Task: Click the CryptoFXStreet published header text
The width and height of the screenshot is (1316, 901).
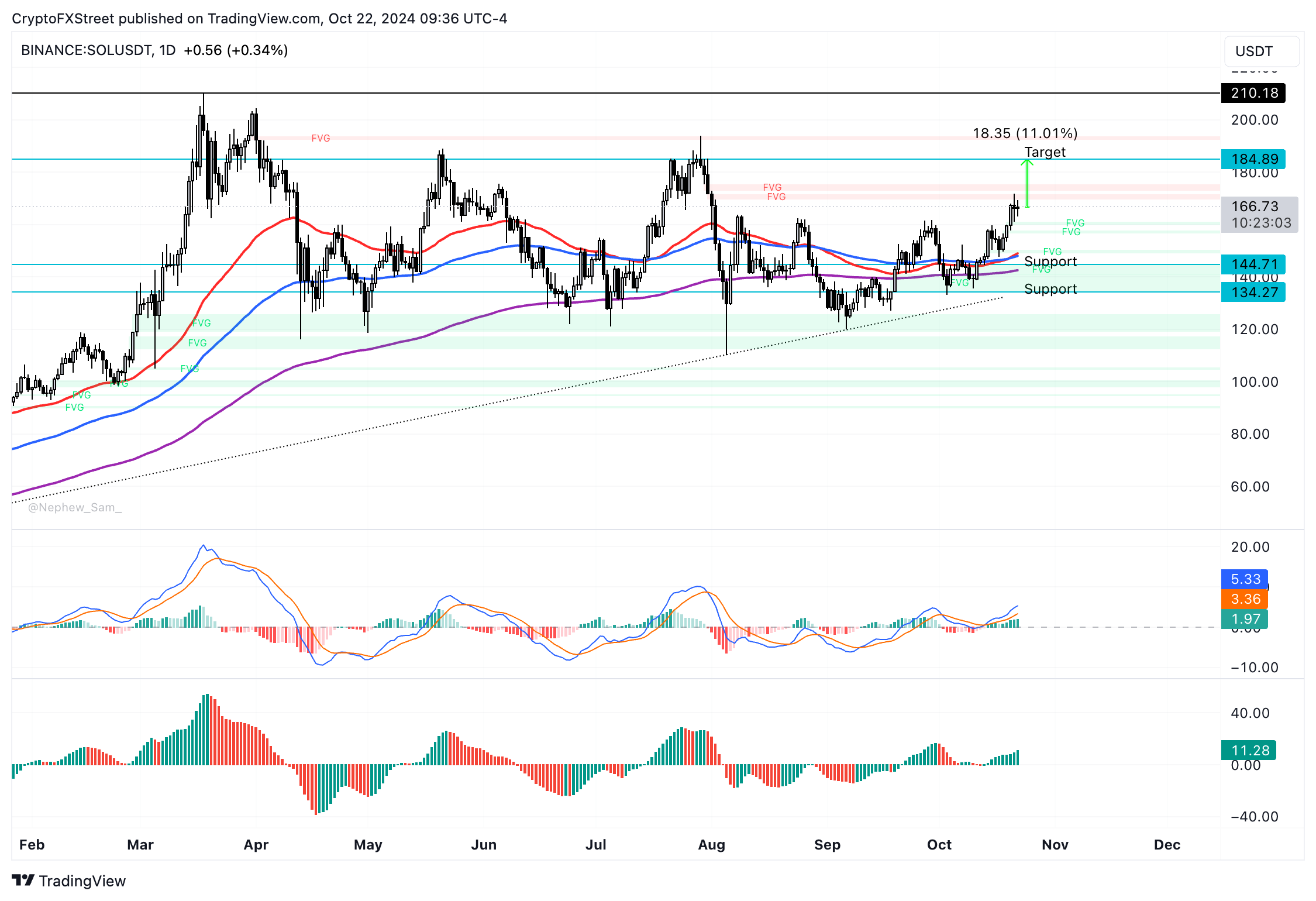Action: [259, 19]
